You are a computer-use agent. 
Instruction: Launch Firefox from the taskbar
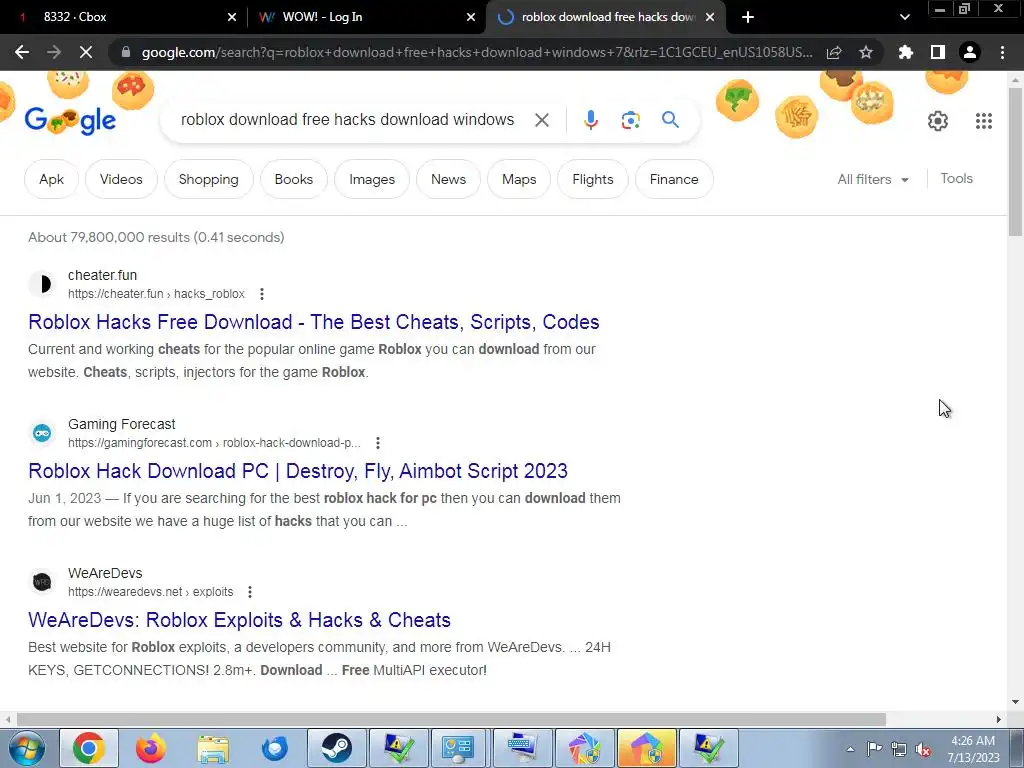click(x=150, y=748)
